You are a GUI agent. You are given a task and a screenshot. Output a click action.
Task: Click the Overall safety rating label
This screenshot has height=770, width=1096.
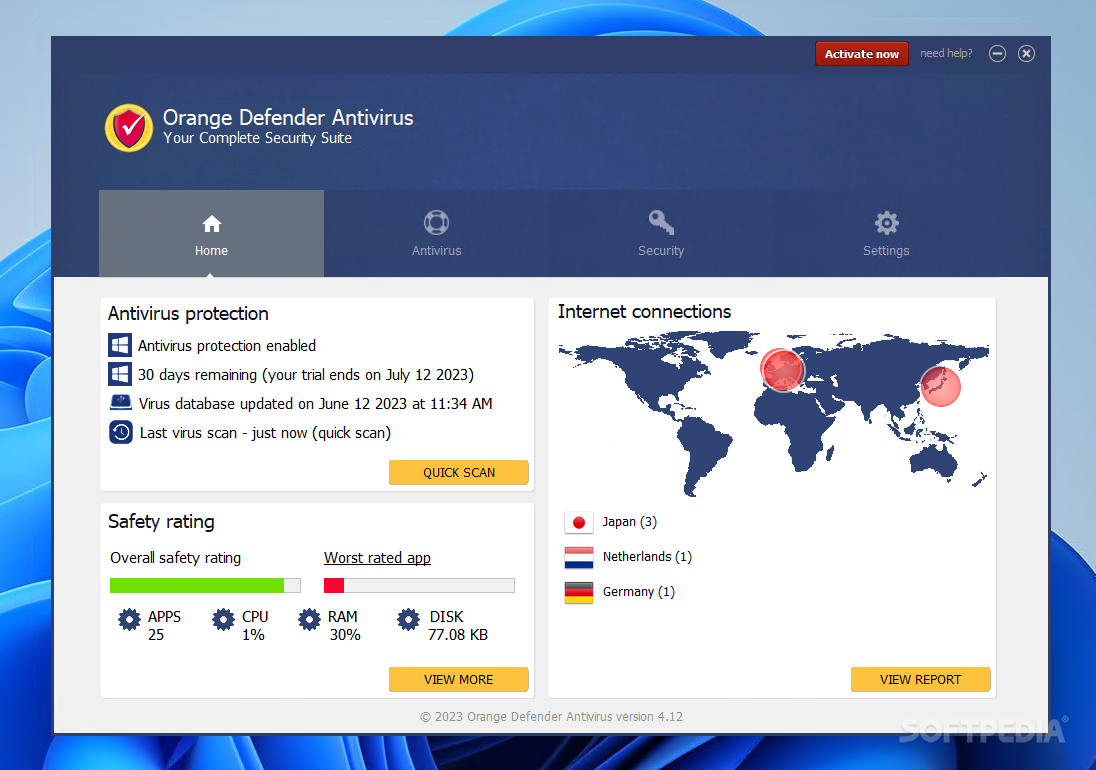click(175, 558)
